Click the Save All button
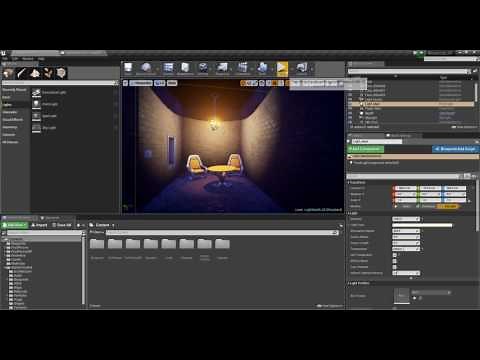 (62, 225)
